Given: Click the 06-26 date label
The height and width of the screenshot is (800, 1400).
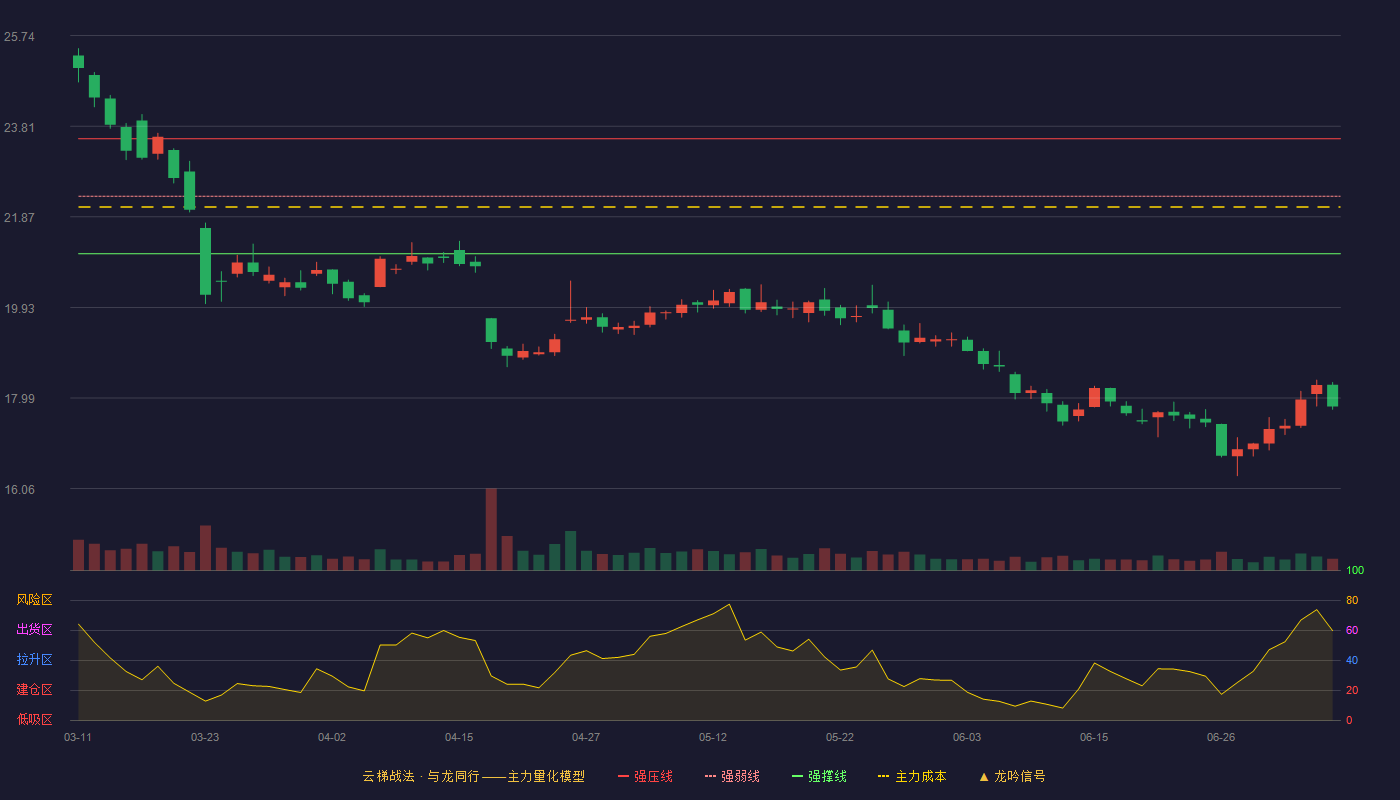Looking at the screenshot, I should point(1221,737).
